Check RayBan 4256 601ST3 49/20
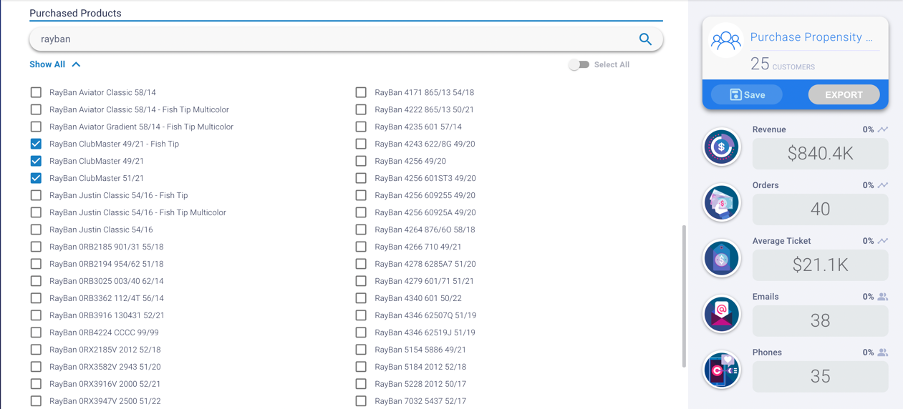The height and width of the screenshot is (410, 904). tap(361, 178)
